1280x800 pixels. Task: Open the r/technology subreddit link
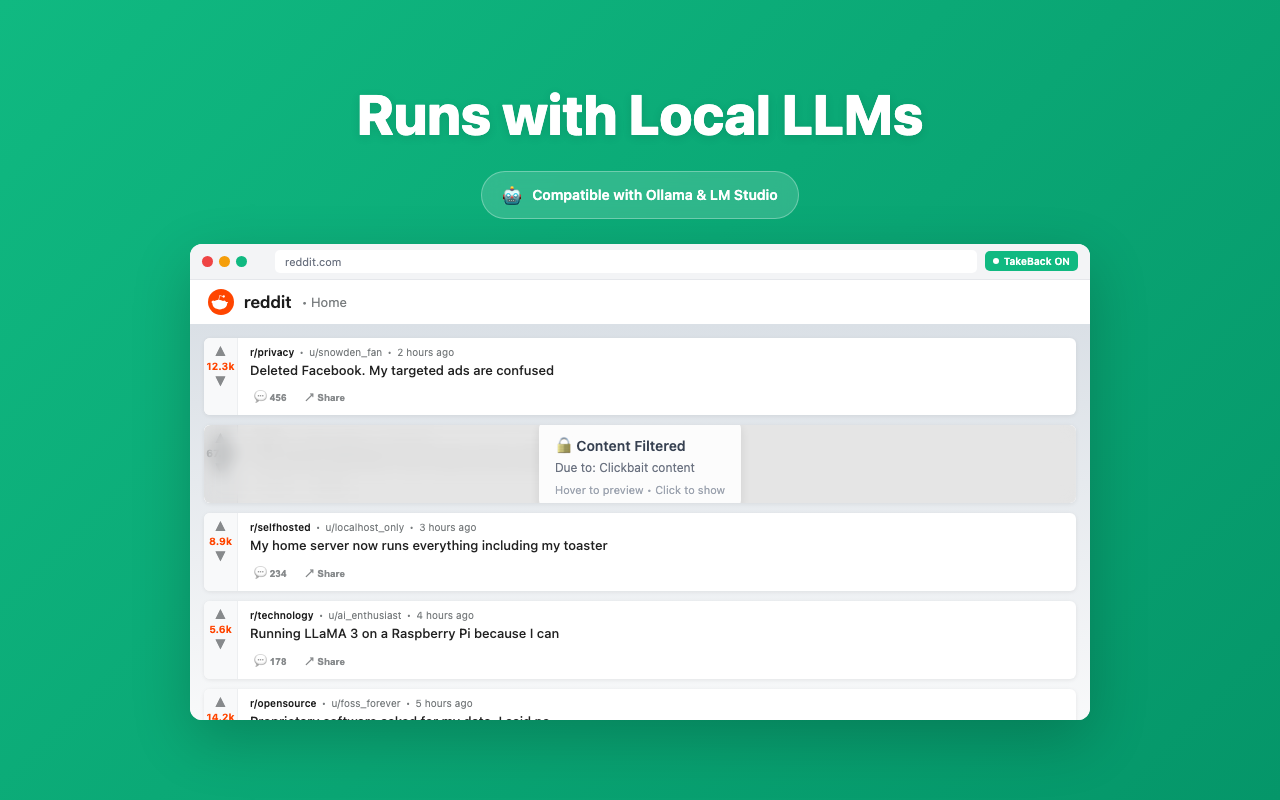(282, 615)
